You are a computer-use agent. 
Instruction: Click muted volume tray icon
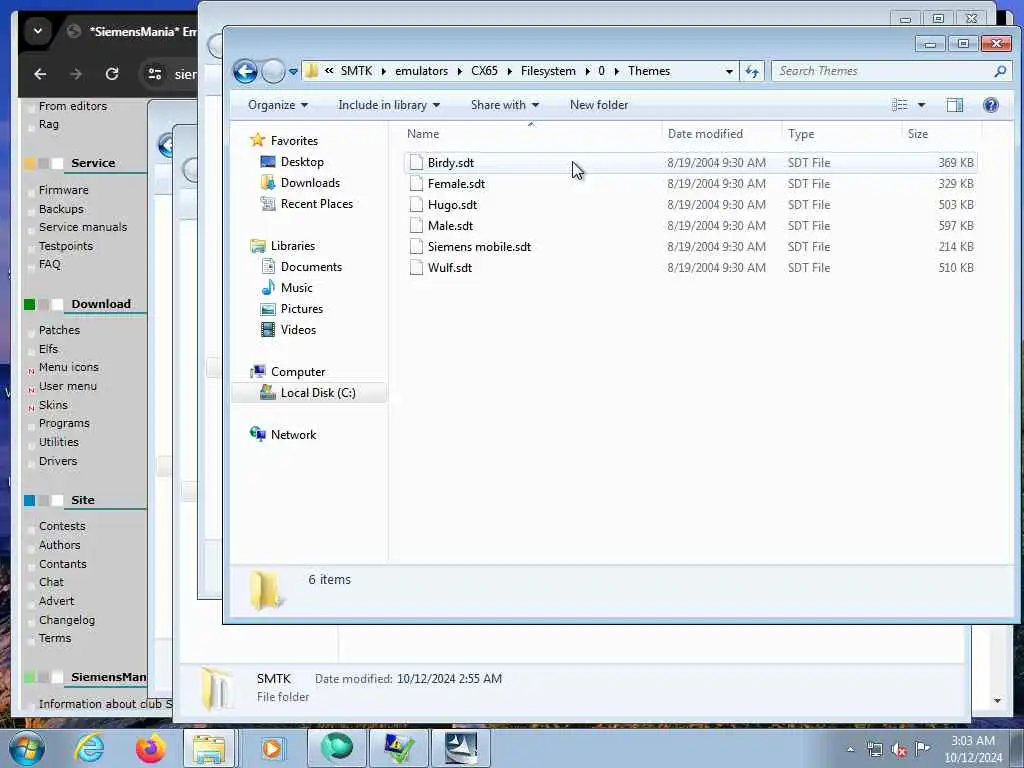pos(899,750)
